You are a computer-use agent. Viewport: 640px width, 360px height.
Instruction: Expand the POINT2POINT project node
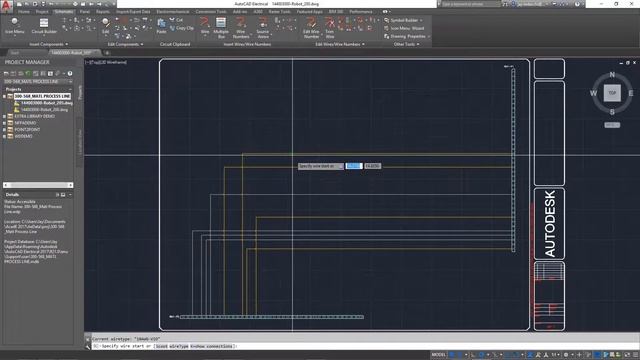[4, 129]
